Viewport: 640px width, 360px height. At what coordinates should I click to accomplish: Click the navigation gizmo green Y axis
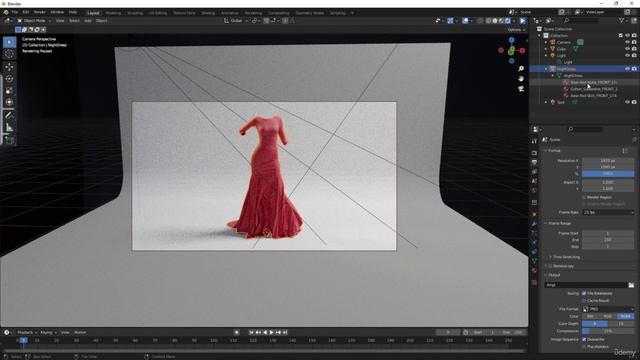[511, 51]
